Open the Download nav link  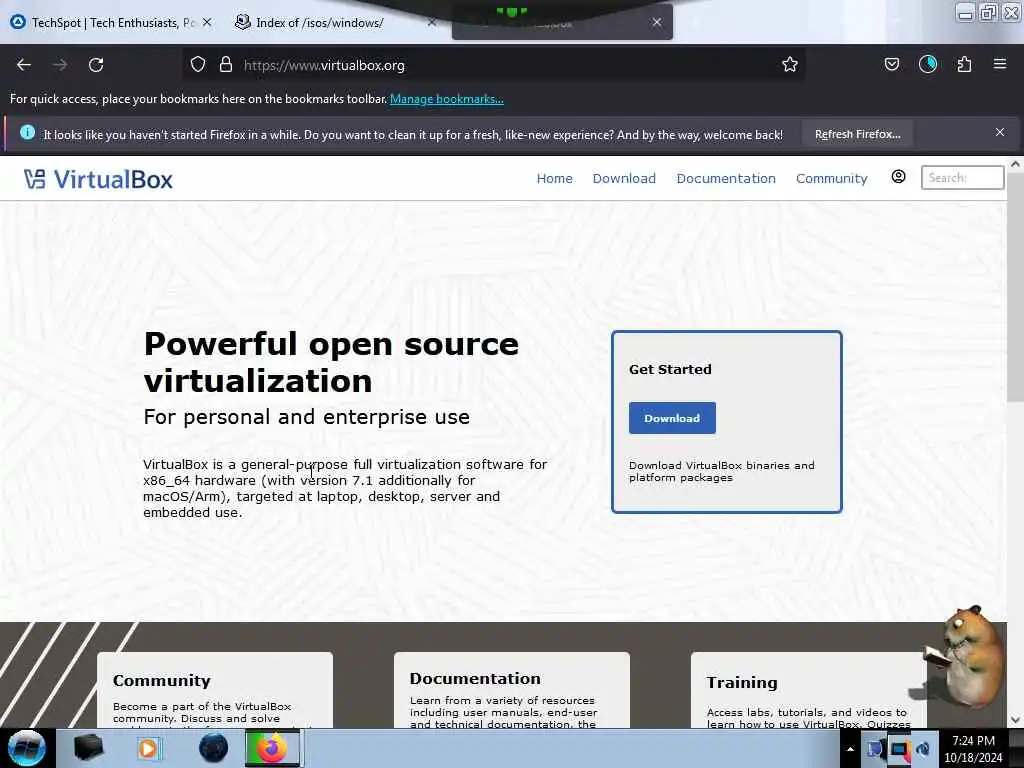624,178
